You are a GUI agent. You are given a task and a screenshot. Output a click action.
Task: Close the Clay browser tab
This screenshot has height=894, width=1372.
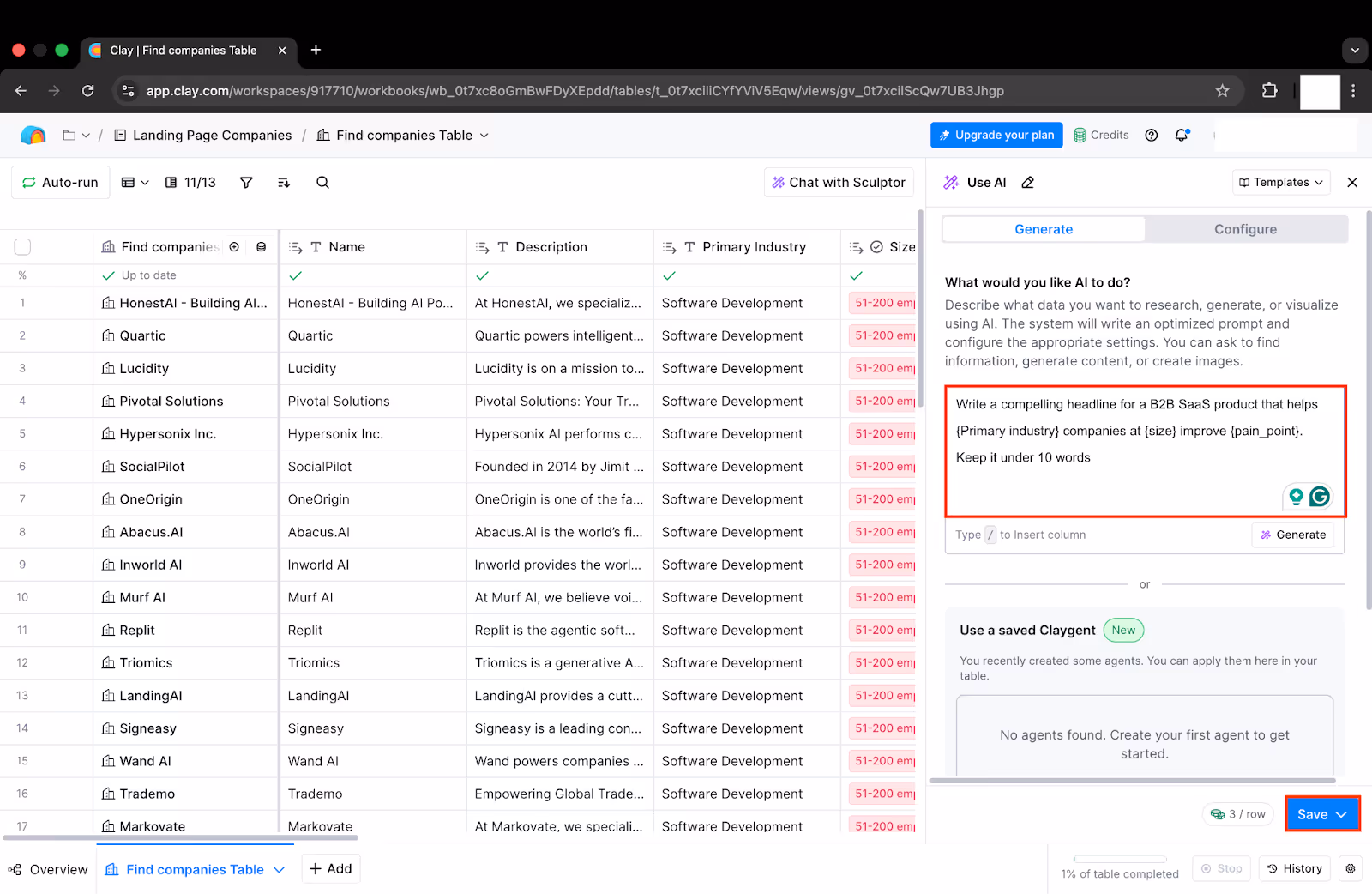(x=282, y=51)
